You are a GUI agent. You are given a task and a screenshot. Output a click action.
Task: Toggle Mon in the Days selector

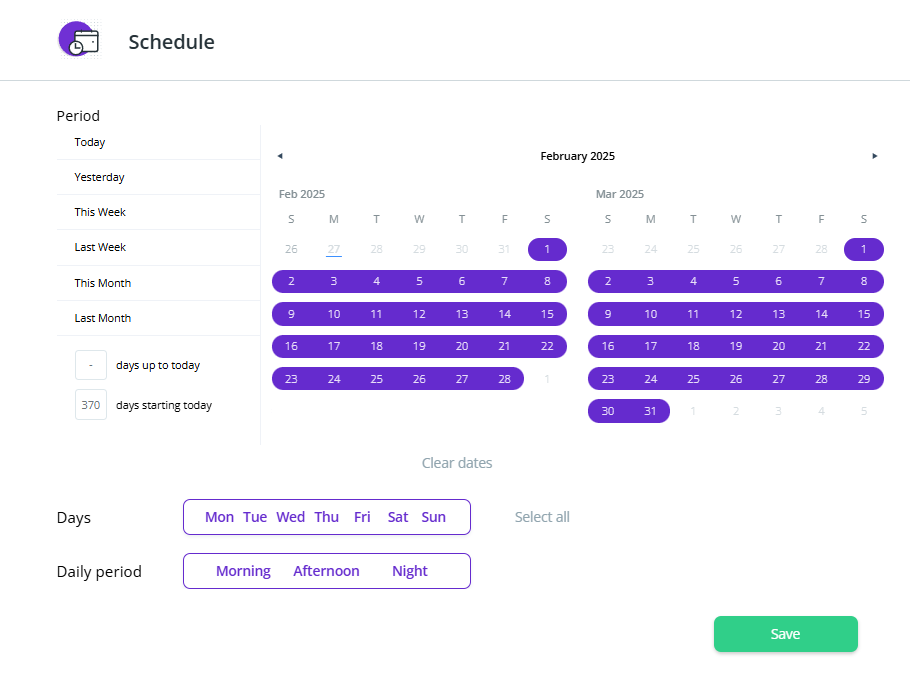(219, 517)
